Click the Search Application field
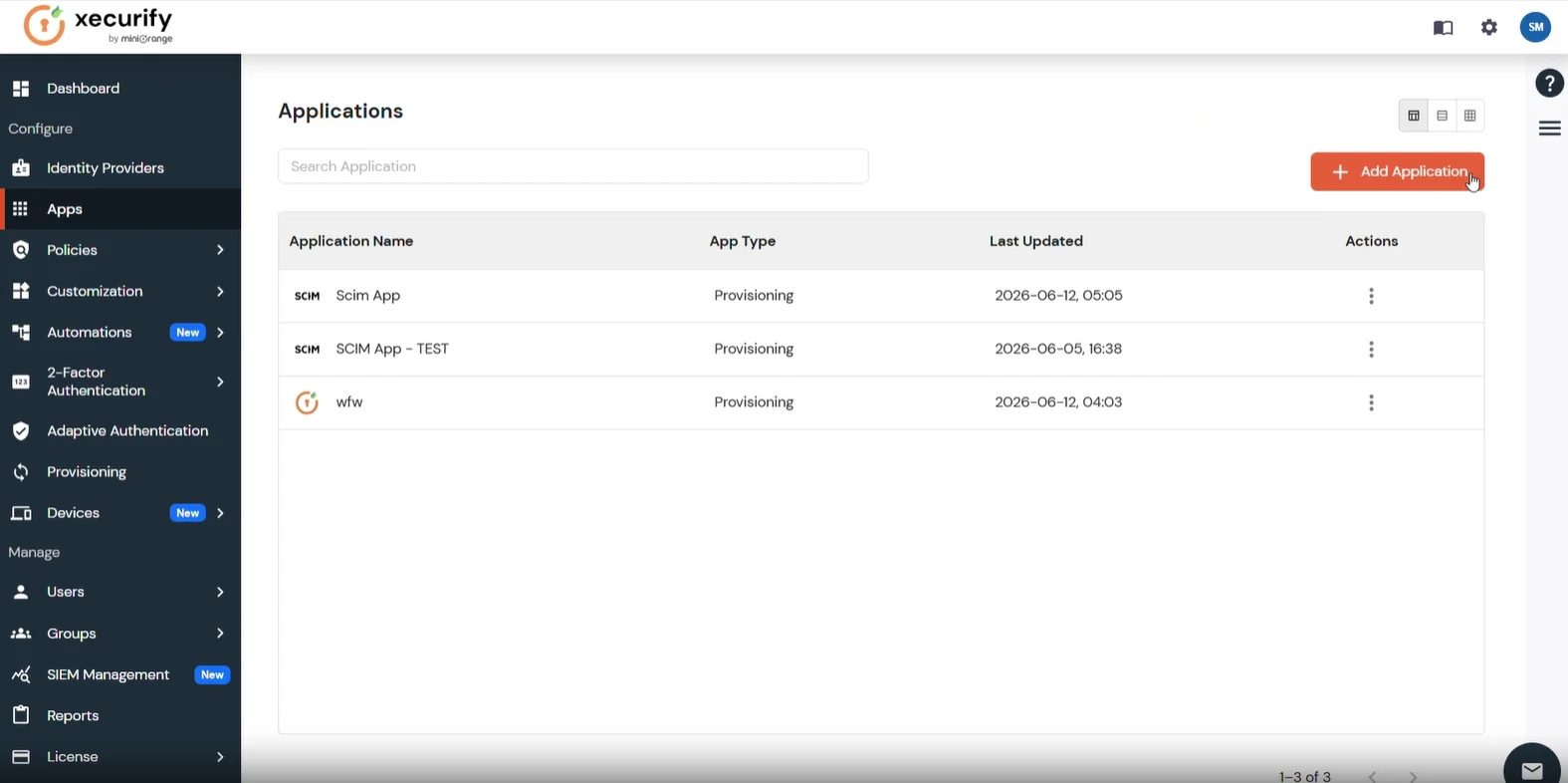The height and width of the screenshot is (783, 1568). pyautogui.click(x=573, y=166)
